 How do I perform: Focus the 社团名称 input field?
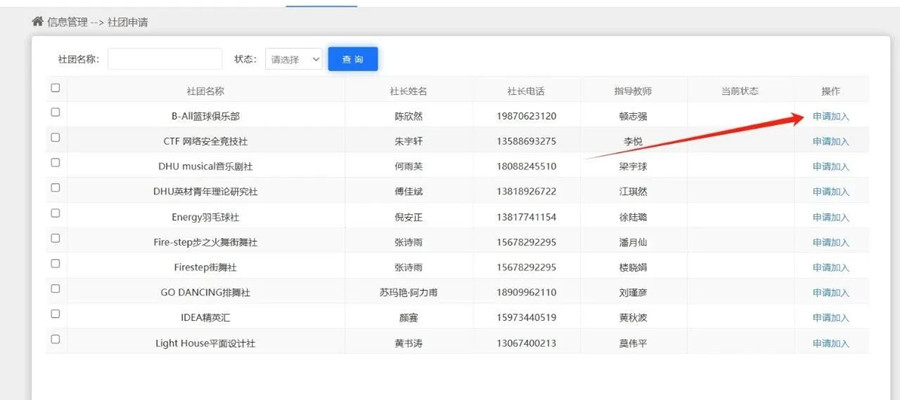click(x=165, y=60)
